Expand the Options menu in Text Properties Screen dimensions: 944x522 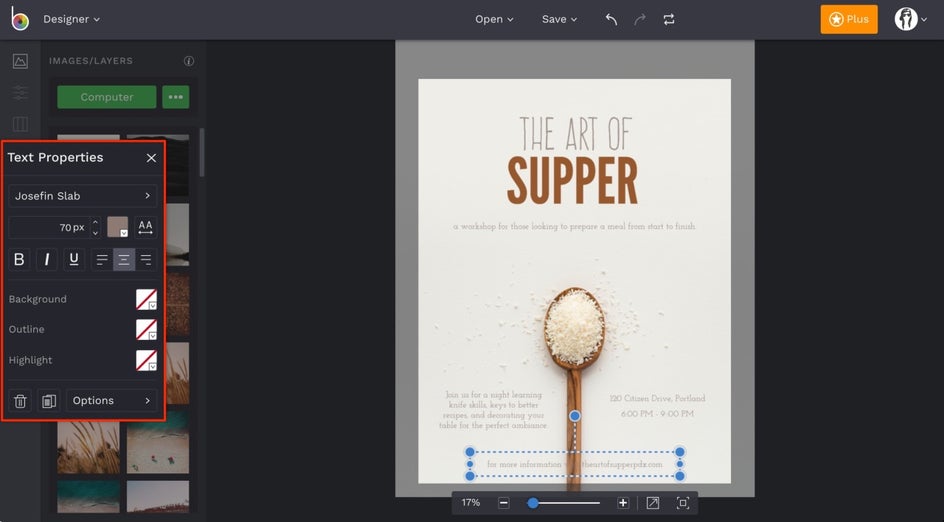[x=111, y=401]
